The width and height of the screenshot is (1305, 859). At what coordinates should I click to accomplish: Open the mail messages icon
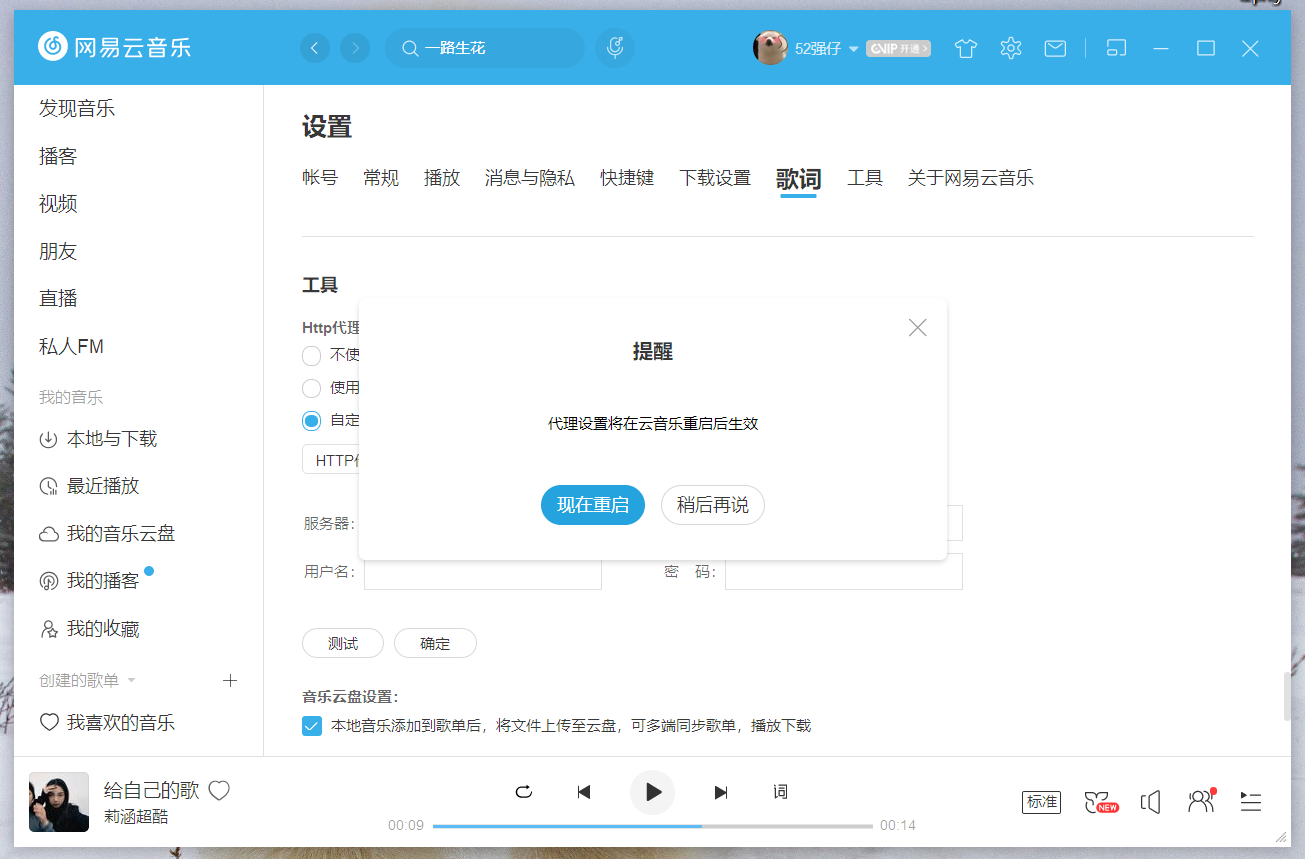1055,48
